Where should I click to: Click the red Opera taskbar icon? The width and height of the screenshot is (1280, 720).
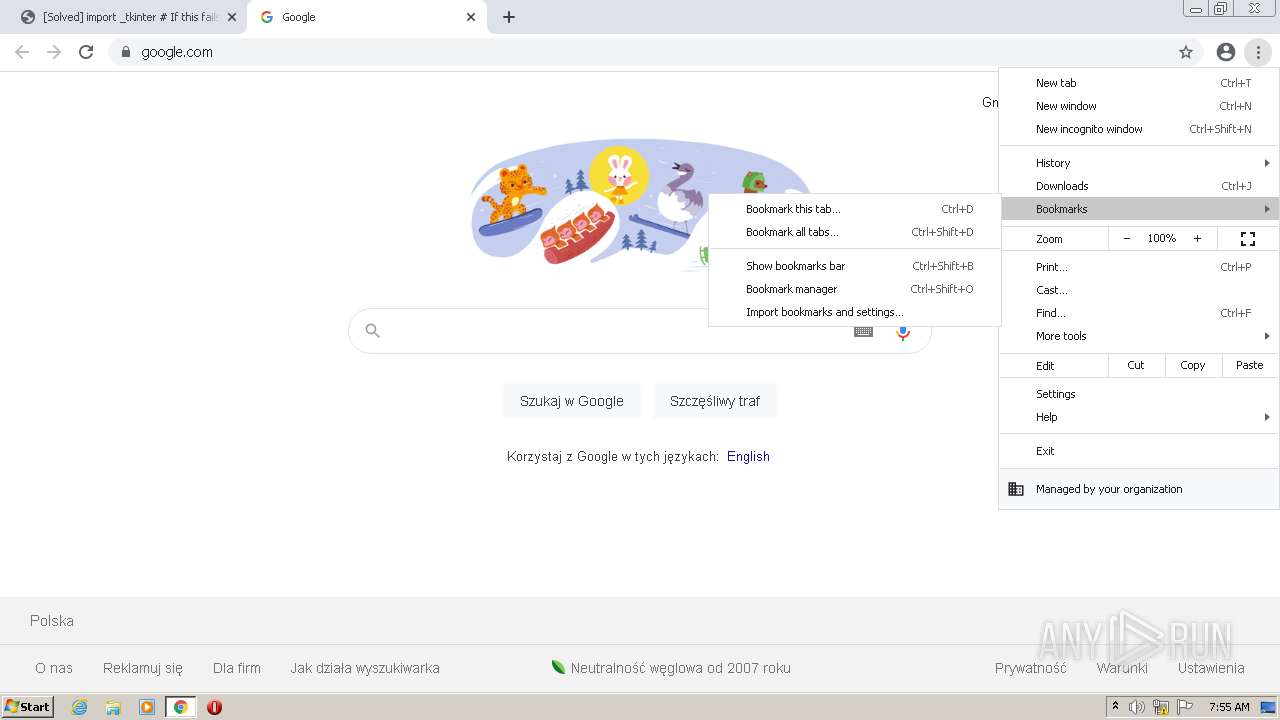(x=214, y=707)
